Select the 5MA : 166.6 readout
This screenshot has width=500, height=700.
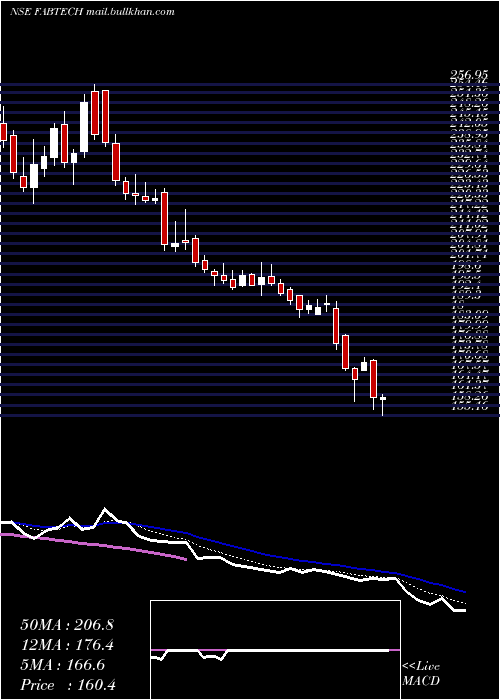coord(63,665)
